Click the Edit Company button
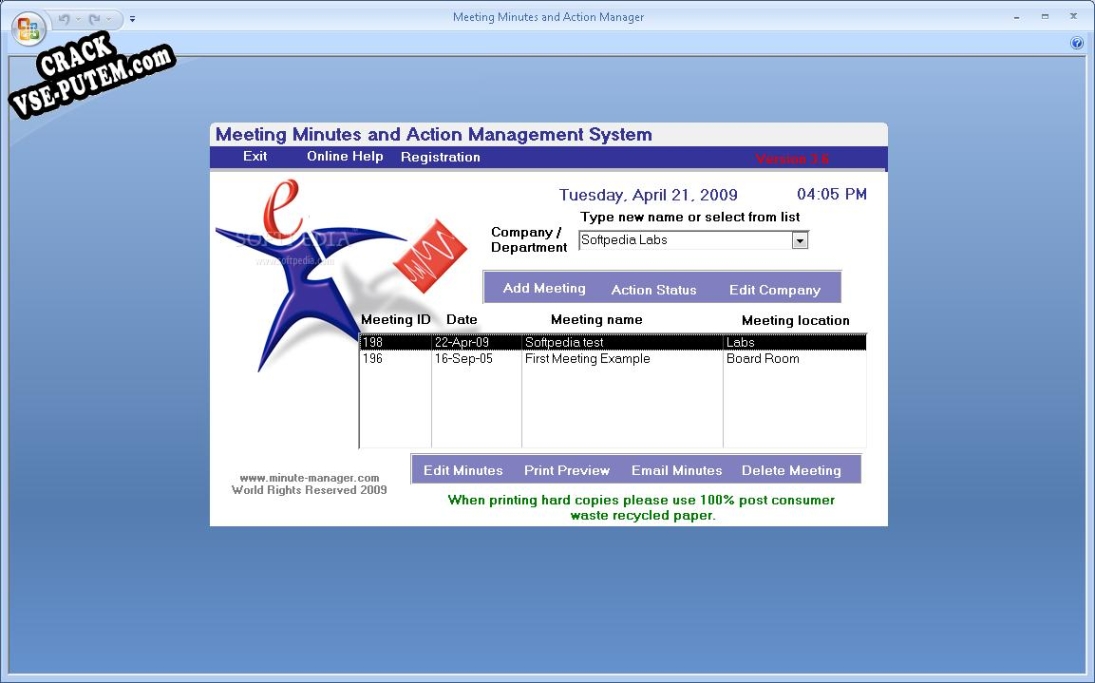This screenshot has height=683, width=1095. point(774,290)
